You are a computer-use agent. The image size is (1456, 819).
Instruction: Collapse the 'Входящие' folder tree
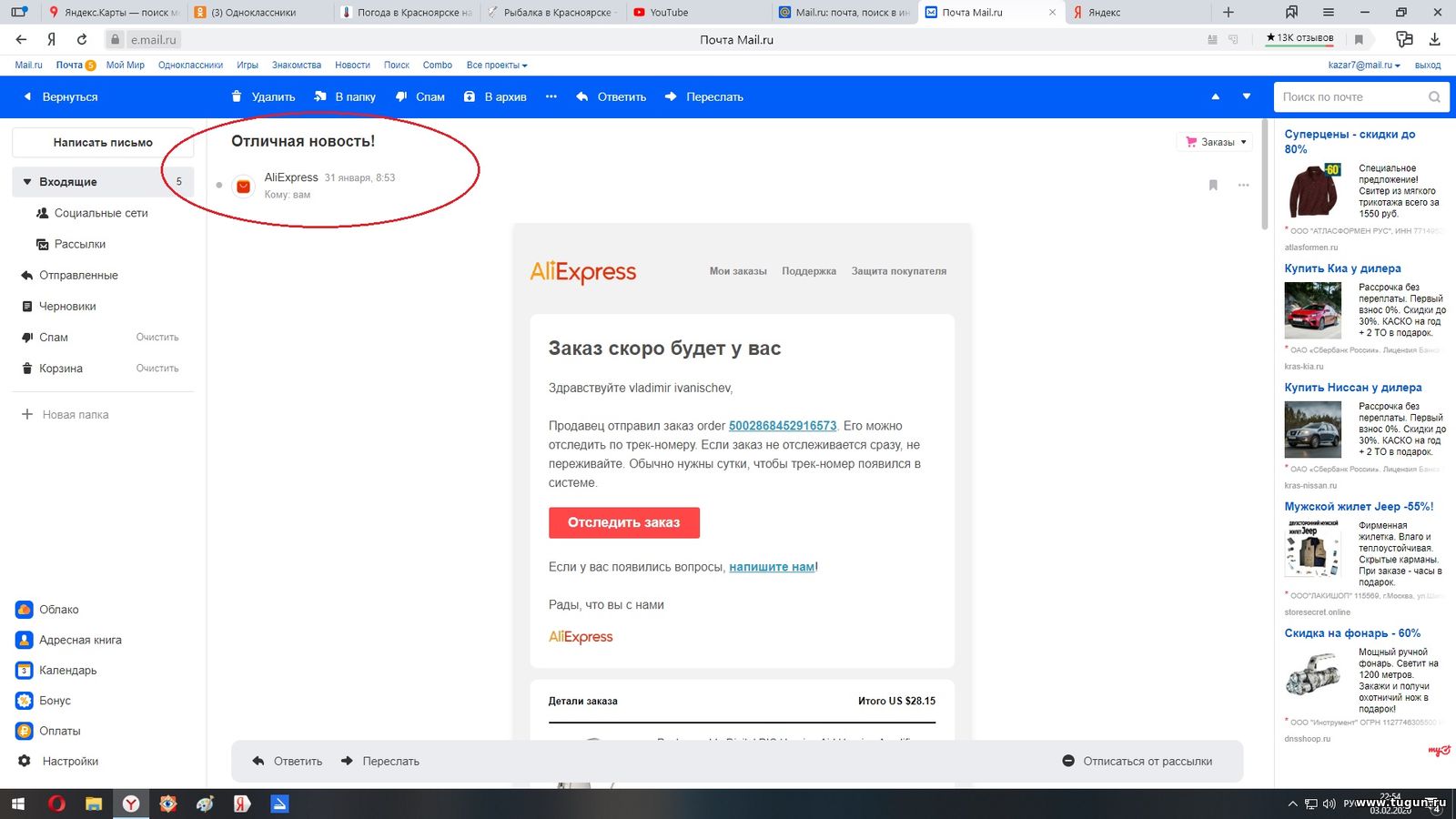[27, 182]
